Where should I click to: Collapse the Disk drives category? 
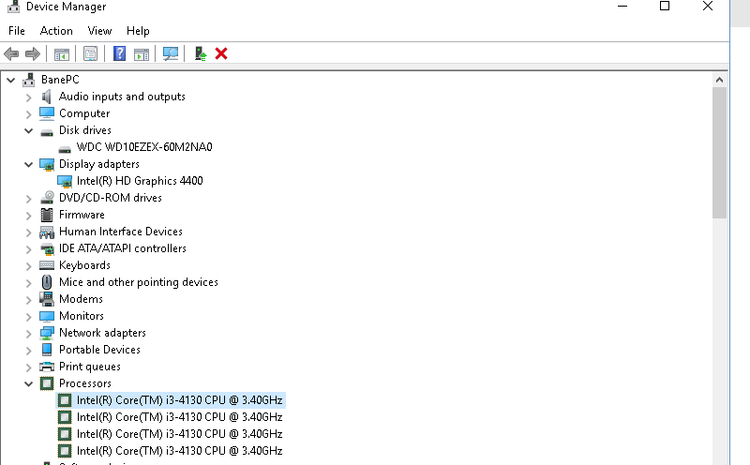coord(29,131)
